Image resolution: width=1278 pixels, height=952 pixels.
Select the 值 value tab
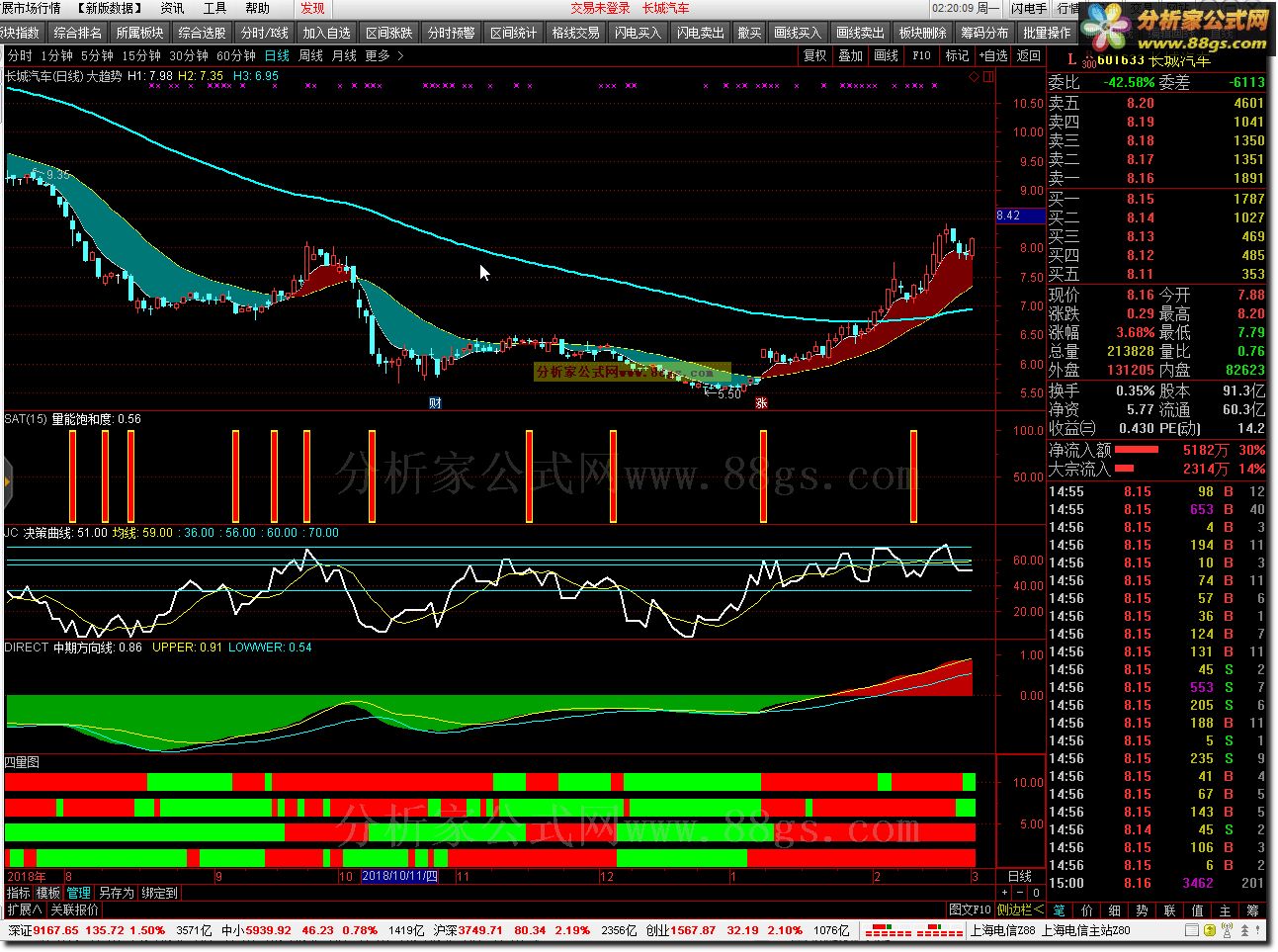[x=1198, y=910]
